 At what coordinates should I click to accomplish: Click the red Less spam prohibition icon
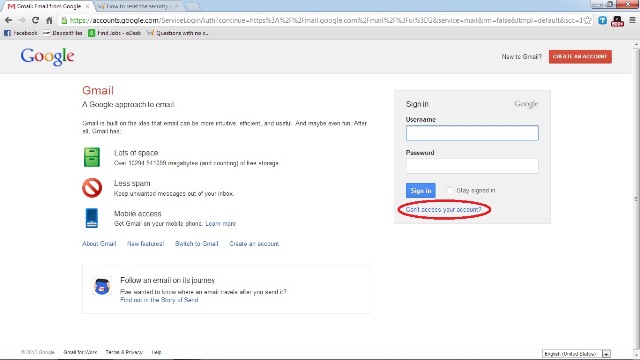pos(92,188)
